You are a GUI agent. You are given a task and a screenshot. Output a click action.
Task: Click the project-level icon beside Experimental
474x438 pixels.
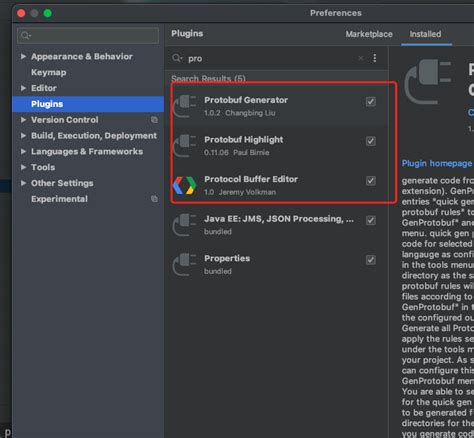tap(154, 199)
